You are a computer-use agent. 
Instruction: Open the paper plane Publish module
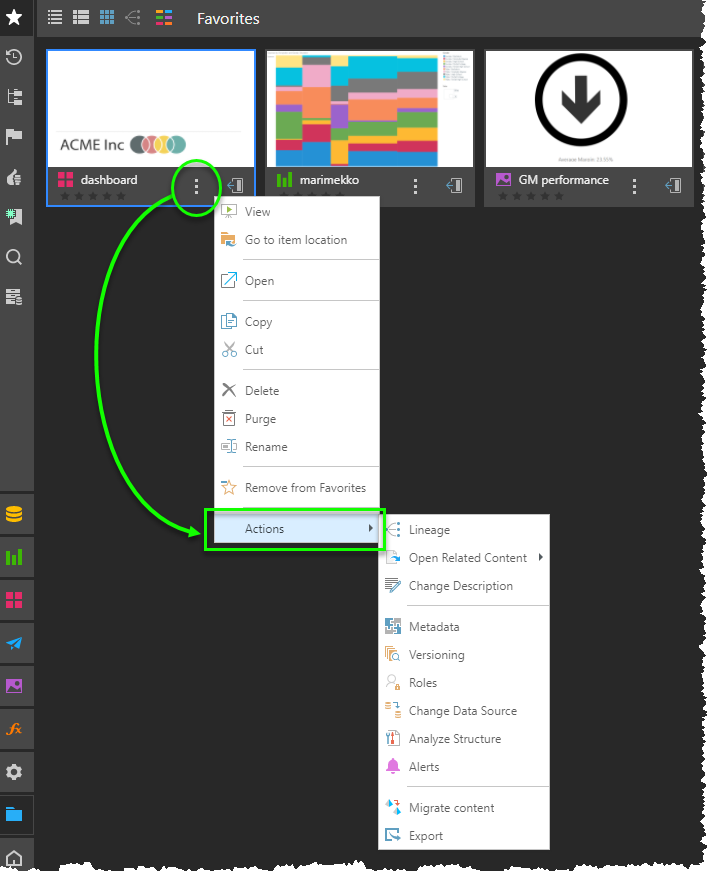[x=14, y=643]
